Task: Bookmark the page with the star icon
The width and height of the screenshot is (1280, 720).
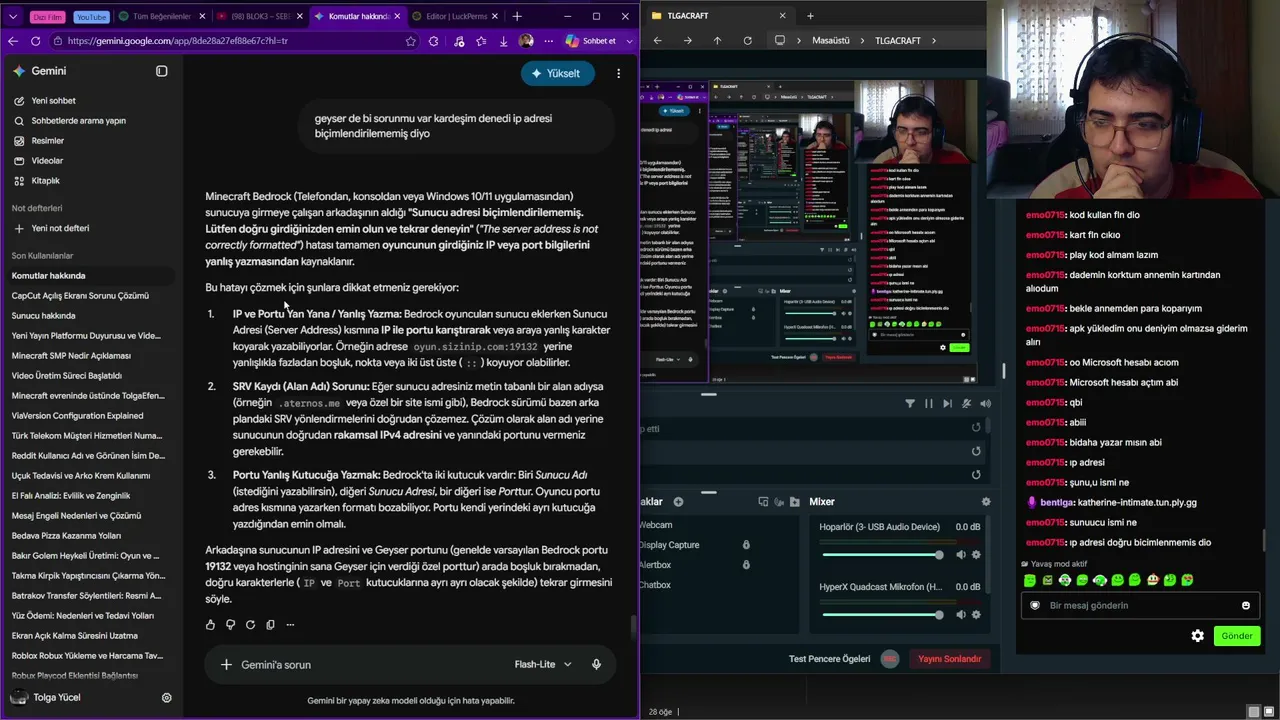Action: point(411,41)
